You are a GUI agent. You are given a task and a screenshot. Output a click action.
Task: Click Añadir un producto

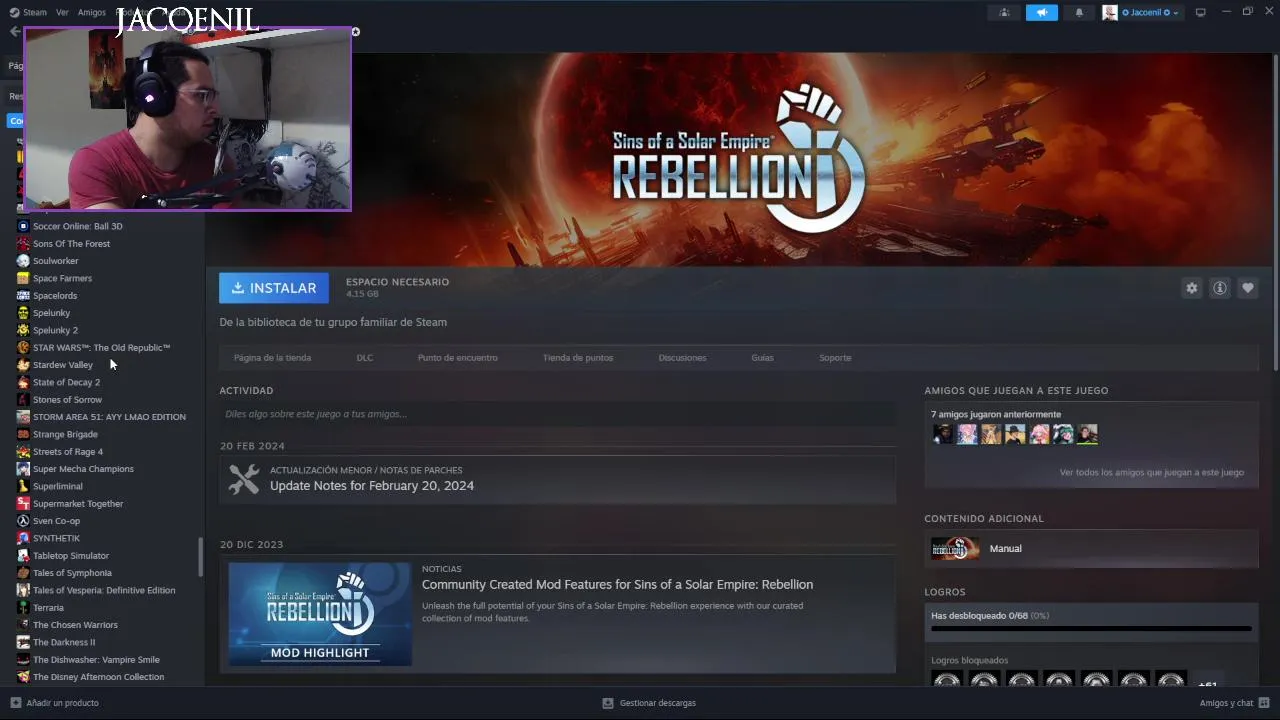(x=55, y=703)
